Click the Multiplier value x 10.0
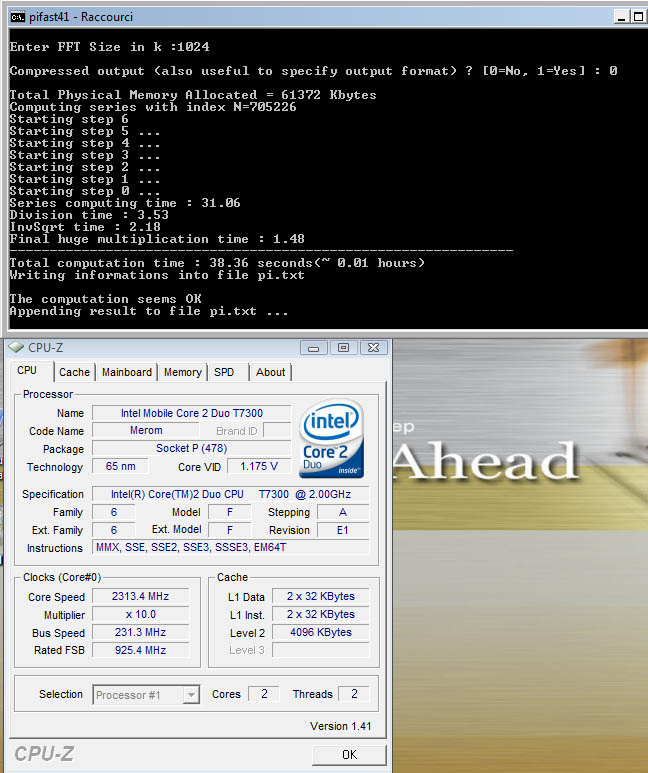Viewport: 648px width, 773px height. point(141,615)
